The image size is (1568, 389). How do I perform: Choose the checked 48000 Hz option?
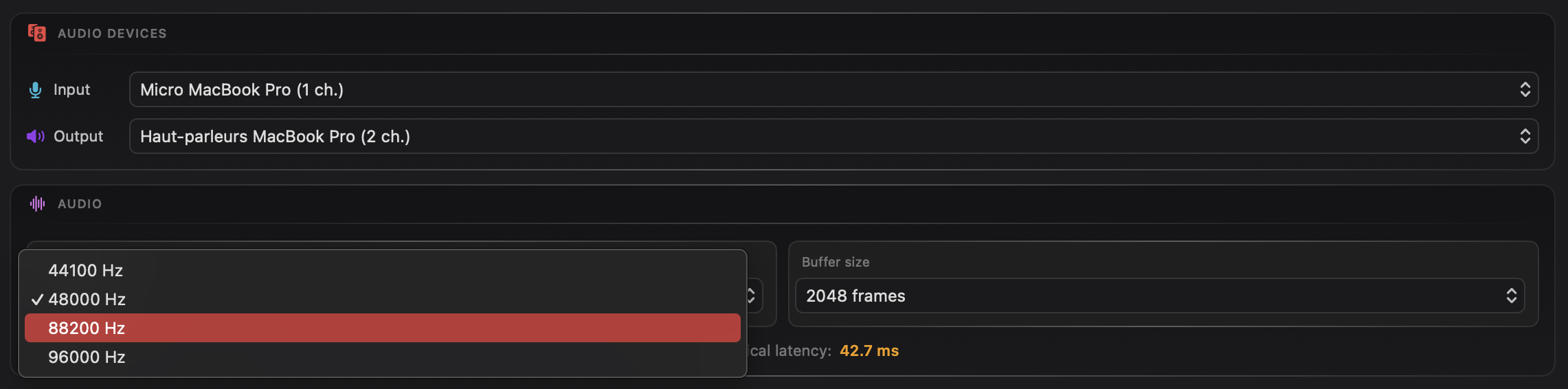87,300
